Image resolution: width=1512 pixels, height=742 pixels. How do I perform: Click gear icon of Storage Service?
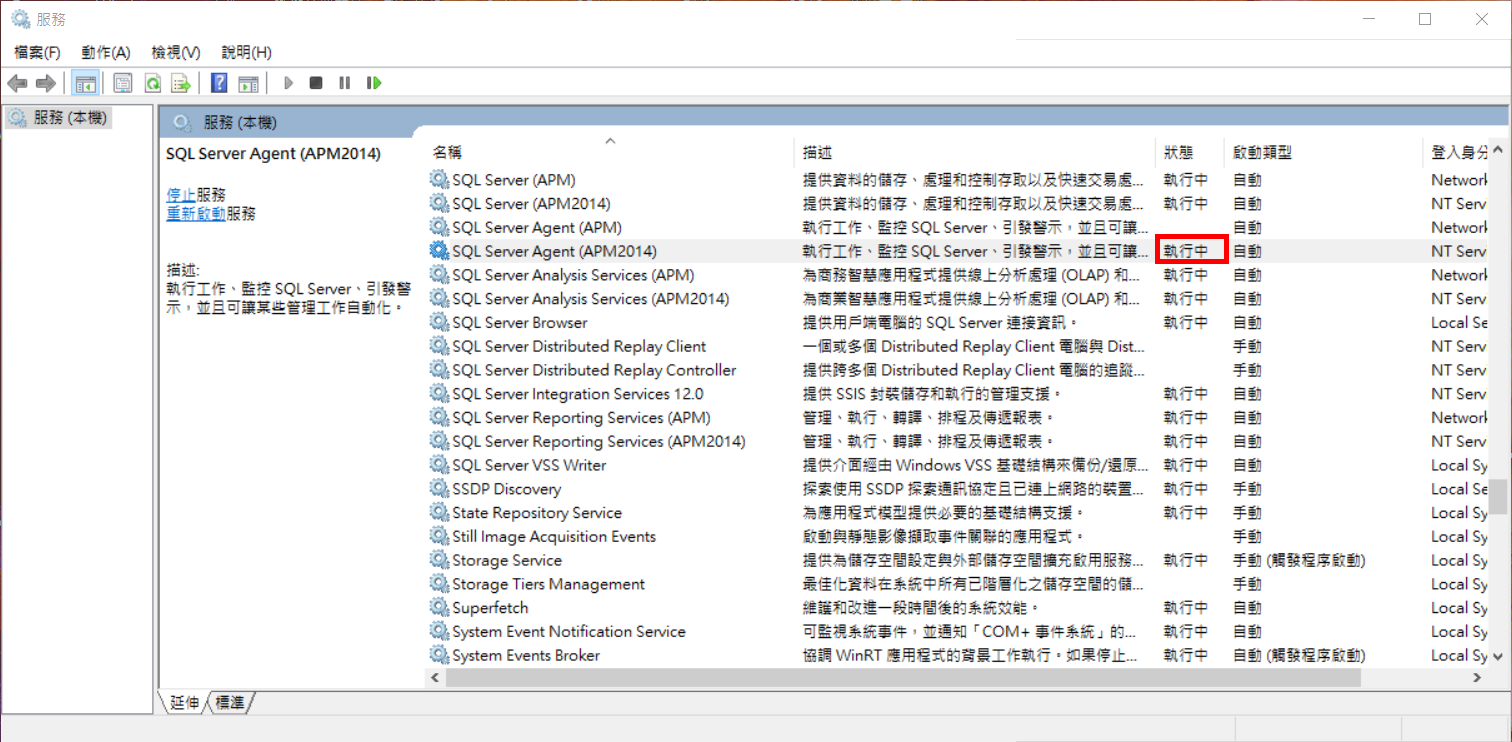tap(439, 560)
